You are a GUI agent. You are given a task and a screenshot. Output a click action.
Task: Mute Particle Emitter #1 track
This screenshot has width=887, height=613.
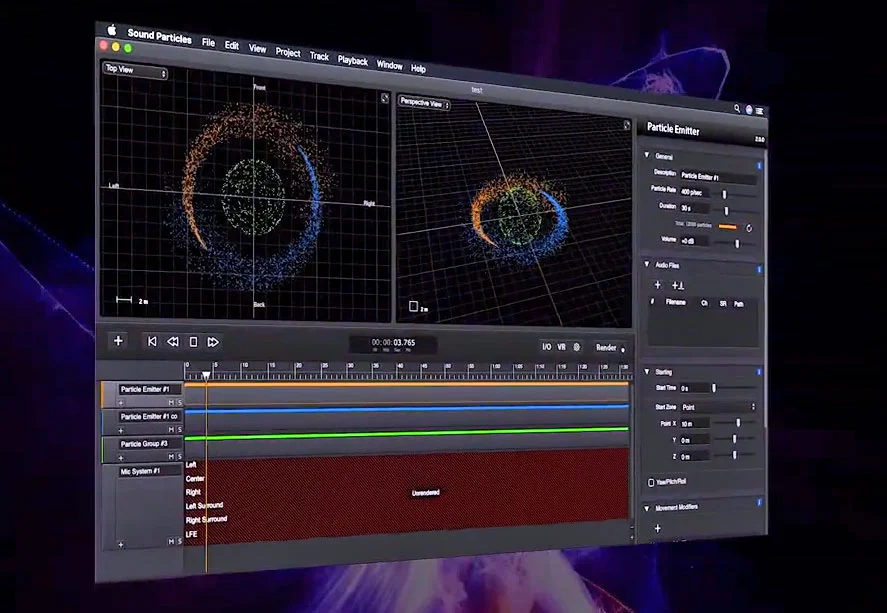coord(171,403)
